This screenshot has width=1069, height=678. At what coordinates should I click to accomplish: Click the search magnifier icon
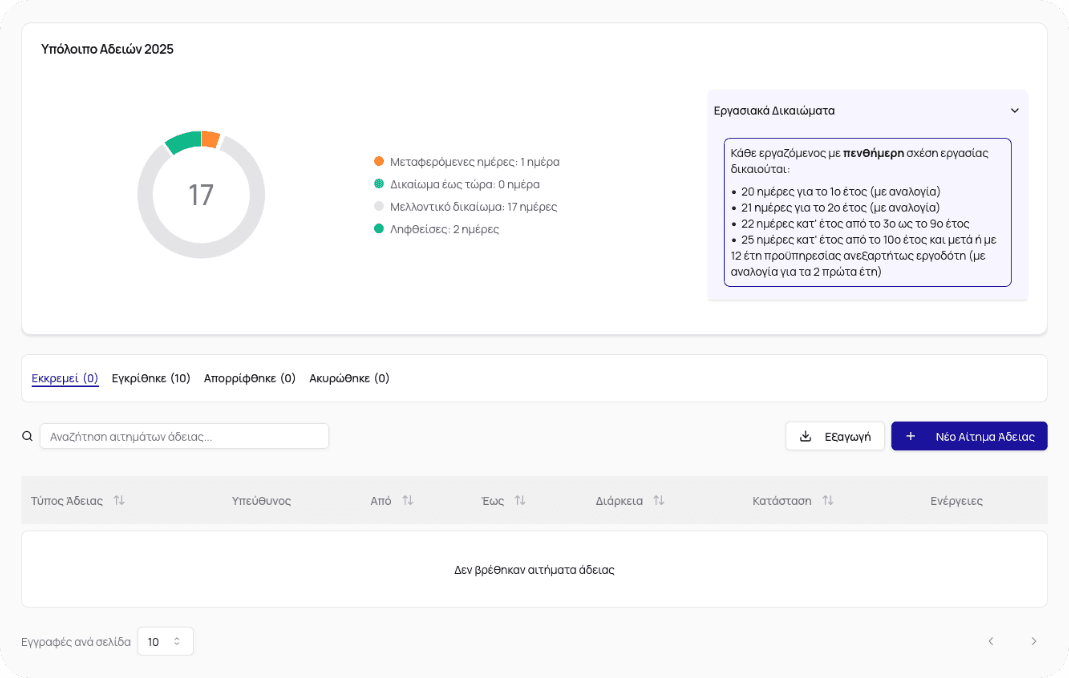(28, 436)
